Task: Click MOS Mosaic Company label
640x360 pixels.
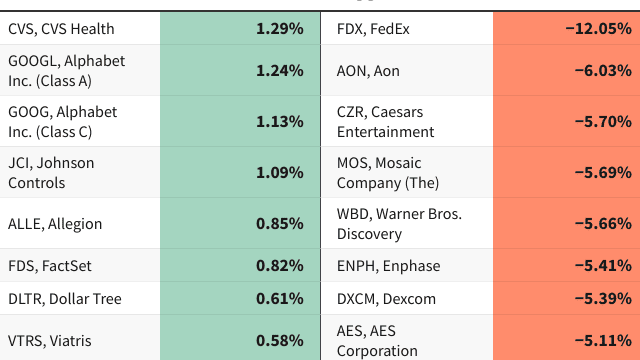Action: pyautogui.click(x=388, y=173)
